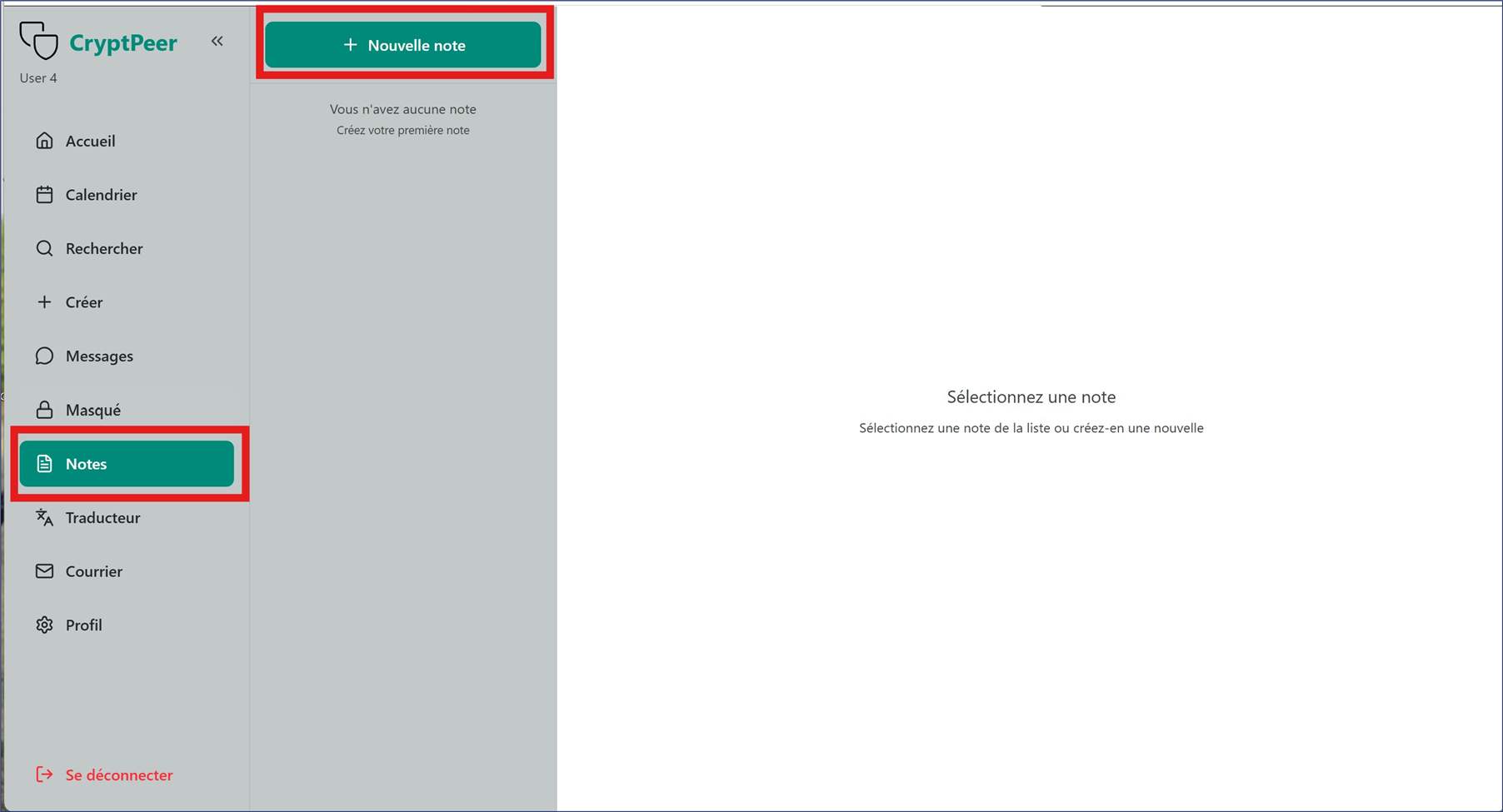The width and height of the screenshot is (1503, 812).
Task: Click the CryptPeer shield logo
Action: coord(39,40)
